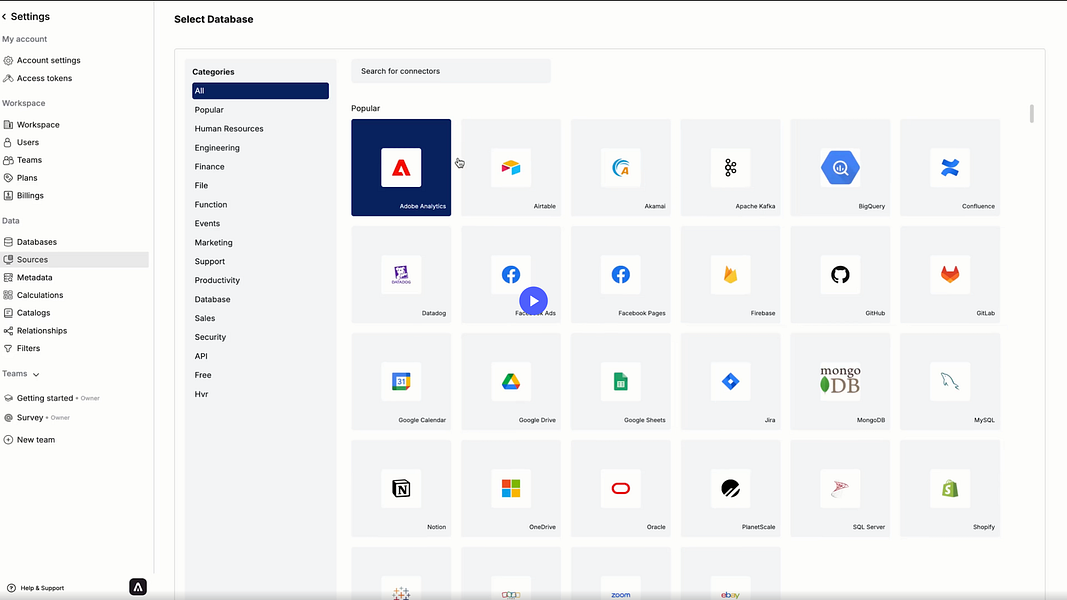Click the video play button overlay
Screen dimensions: 1067x600
534,301
